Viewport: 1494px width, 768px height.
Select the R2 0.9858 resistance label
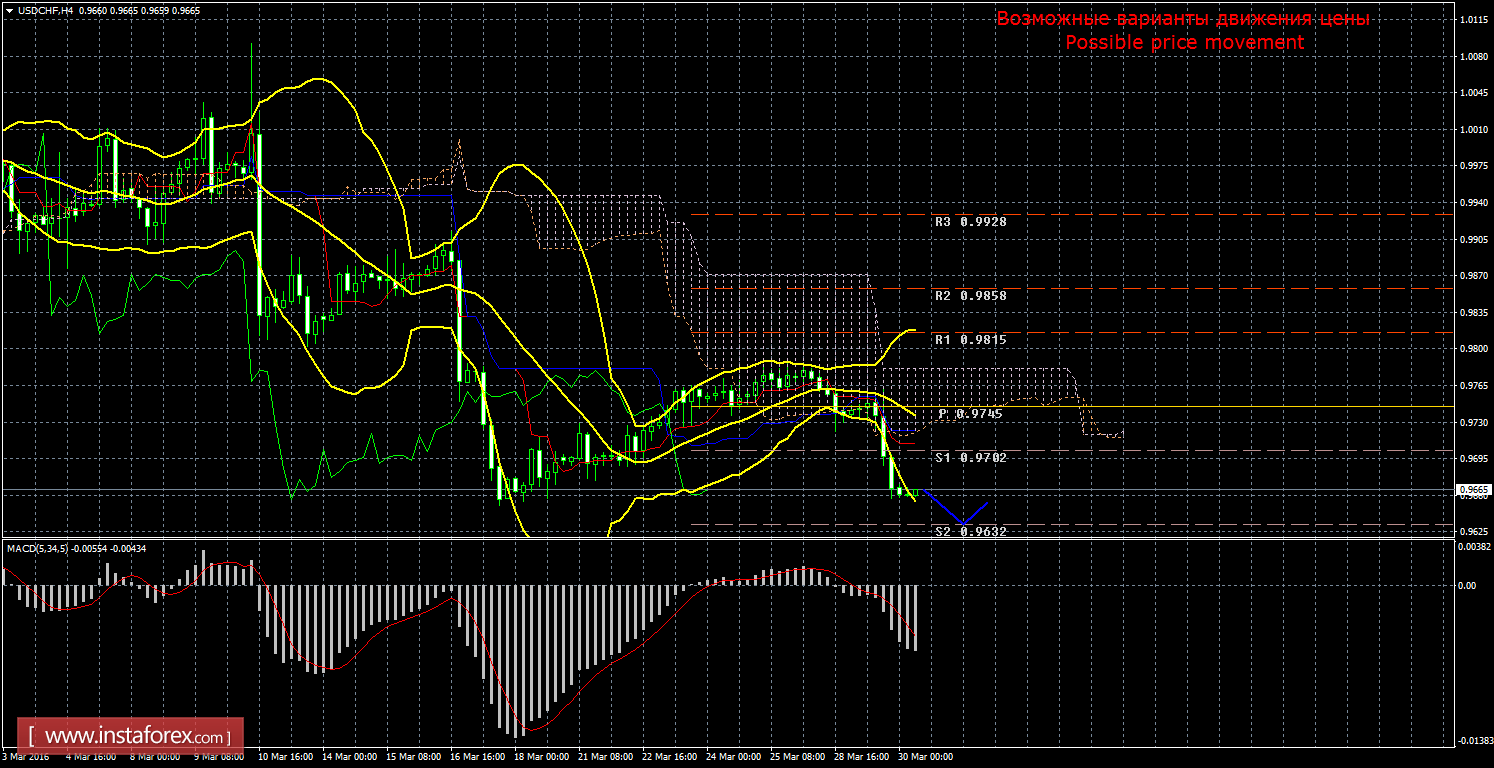(971, 296)
